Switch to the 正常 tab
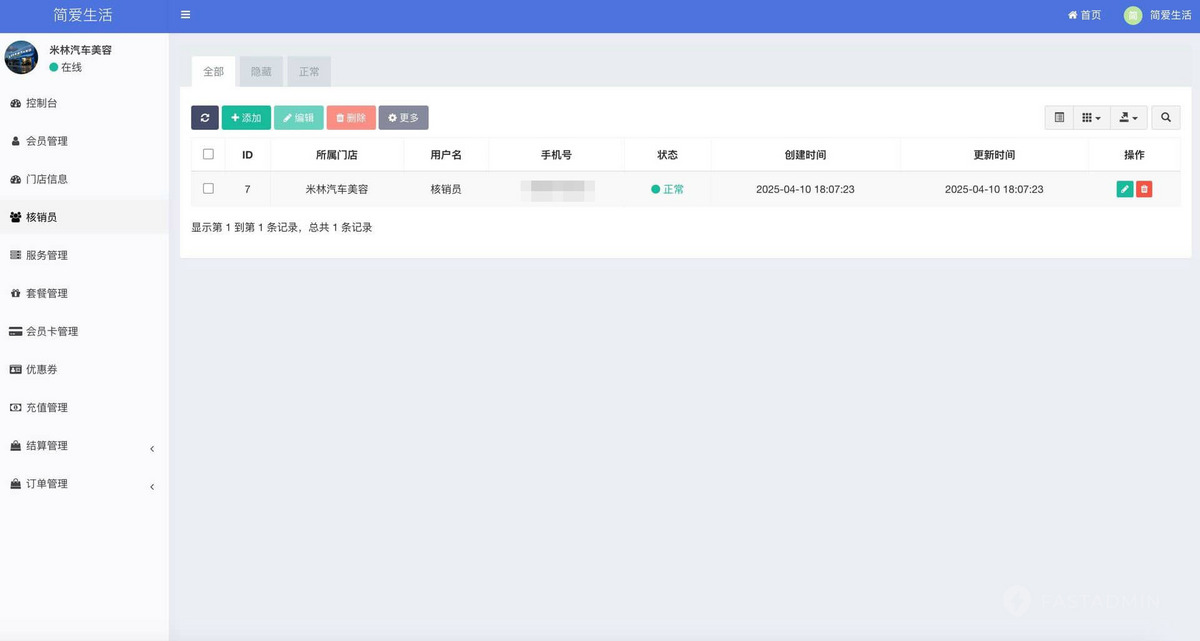Image resolution: width=1200 pixels, height=641 pixels. coord(308,71)
